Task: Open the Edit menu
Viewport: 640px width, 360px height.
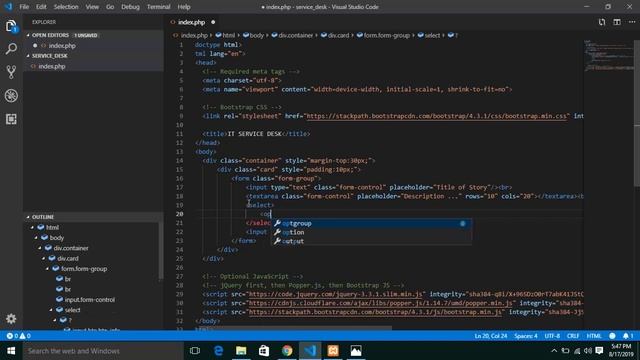Action: click(x=41, y=7)
